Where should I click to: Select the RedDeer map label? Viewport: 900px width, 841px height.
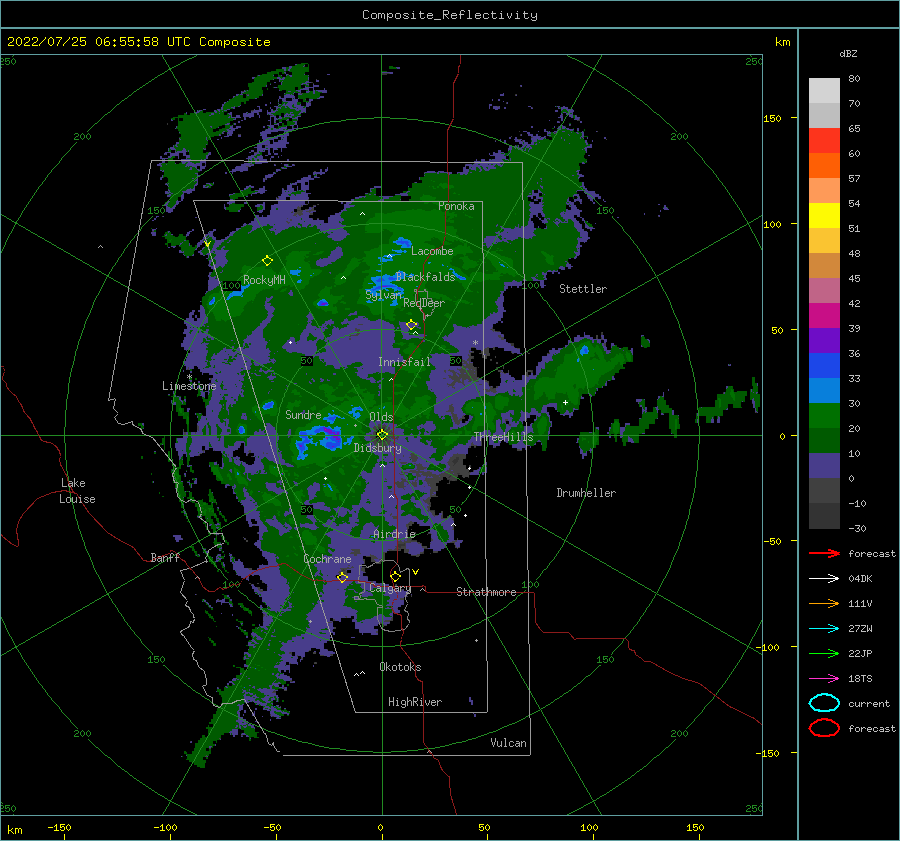pos(424,303)
